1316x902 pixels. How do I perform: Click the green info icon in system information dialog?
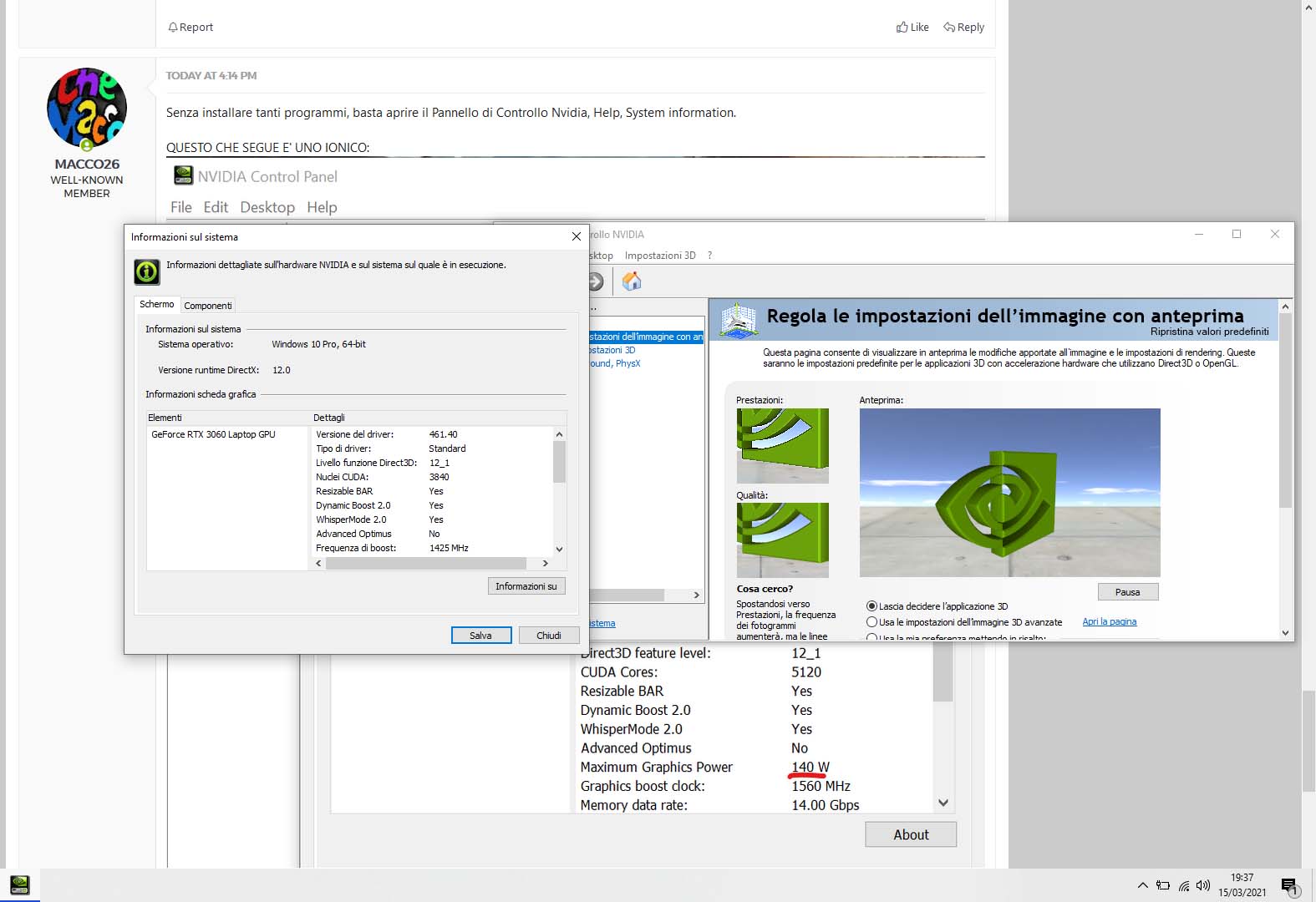(x=147, y=271)
